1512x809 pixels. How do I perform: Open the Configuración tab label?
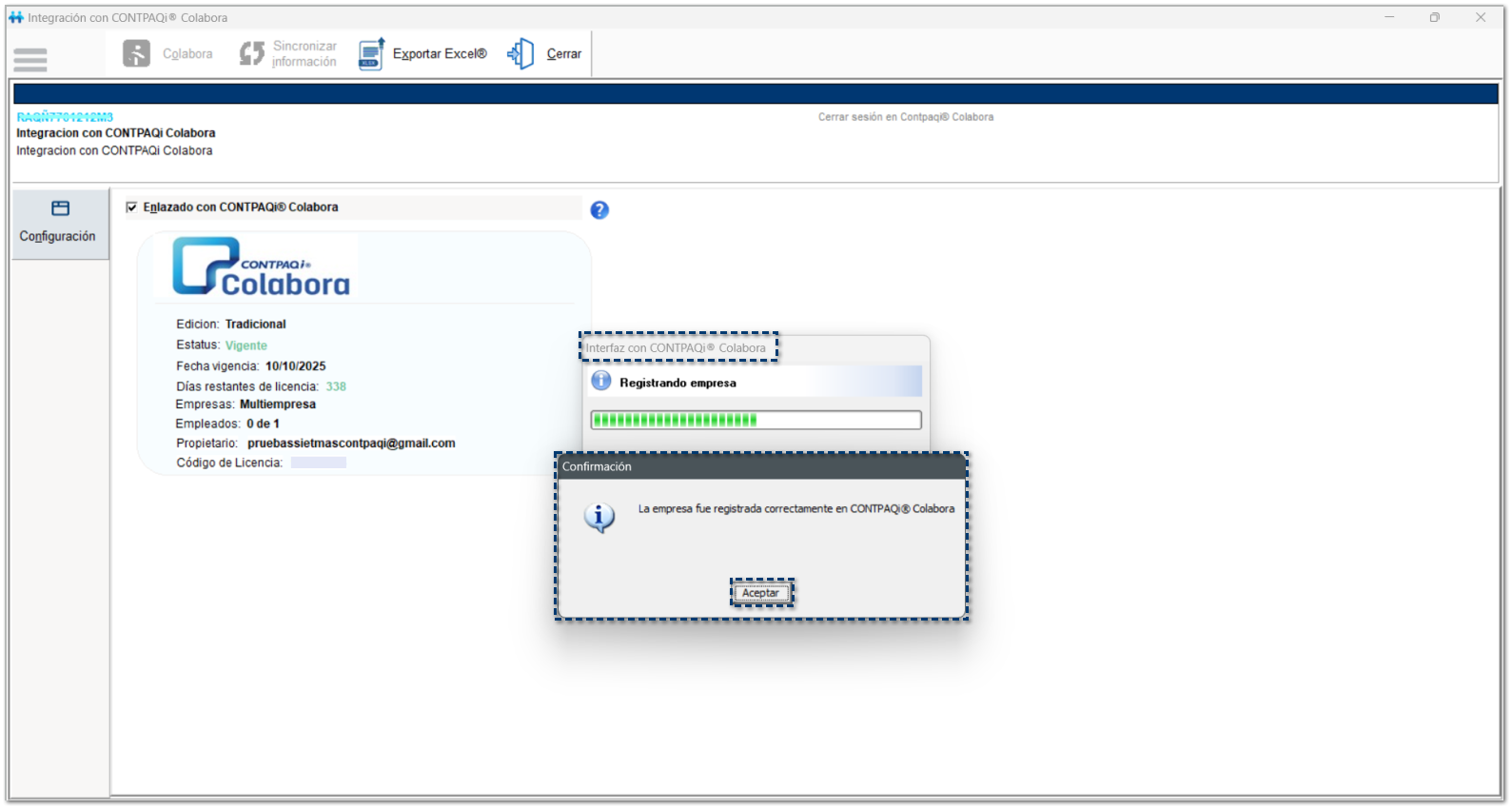pos(58,236)
